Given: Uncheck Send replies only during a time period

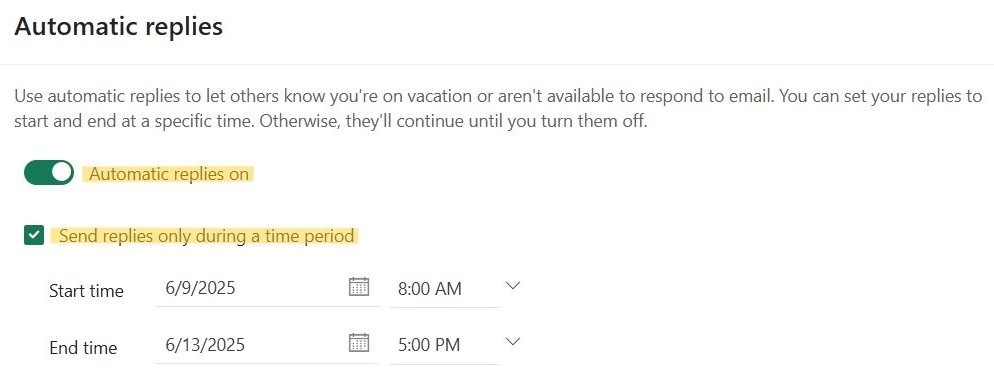Looking at the screenshot, I should point(33,236).
